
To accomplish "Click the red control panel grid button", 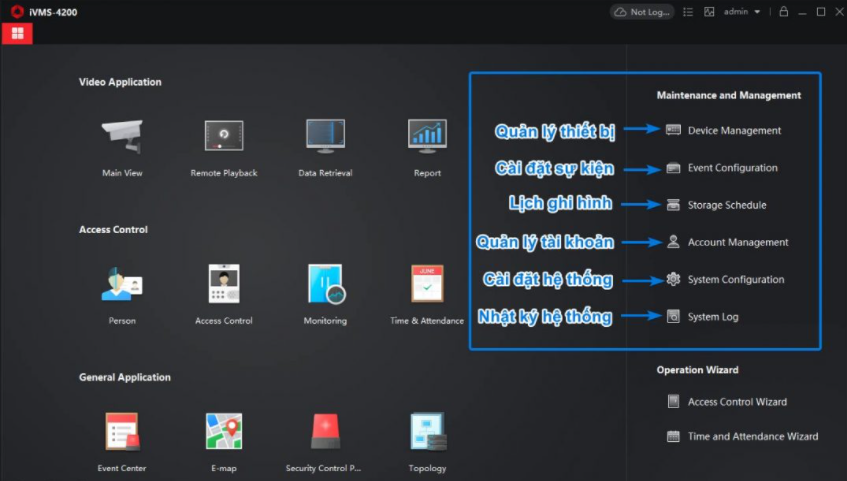I will point(17,34).
